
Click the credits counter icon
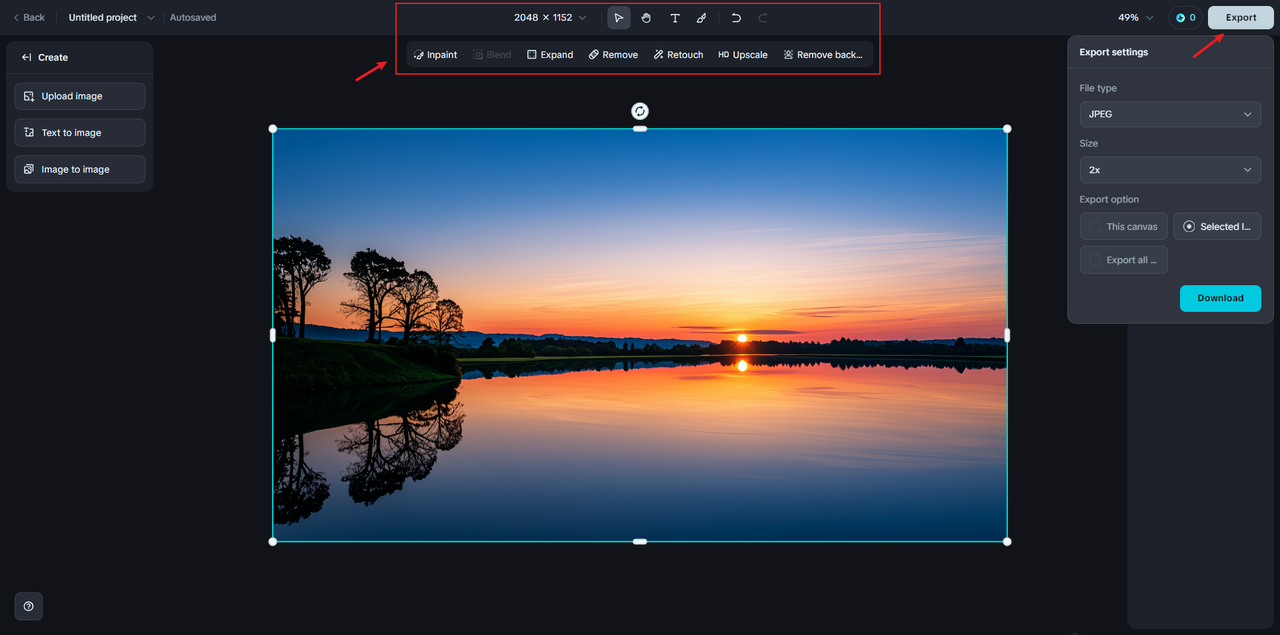[1186, 18]
